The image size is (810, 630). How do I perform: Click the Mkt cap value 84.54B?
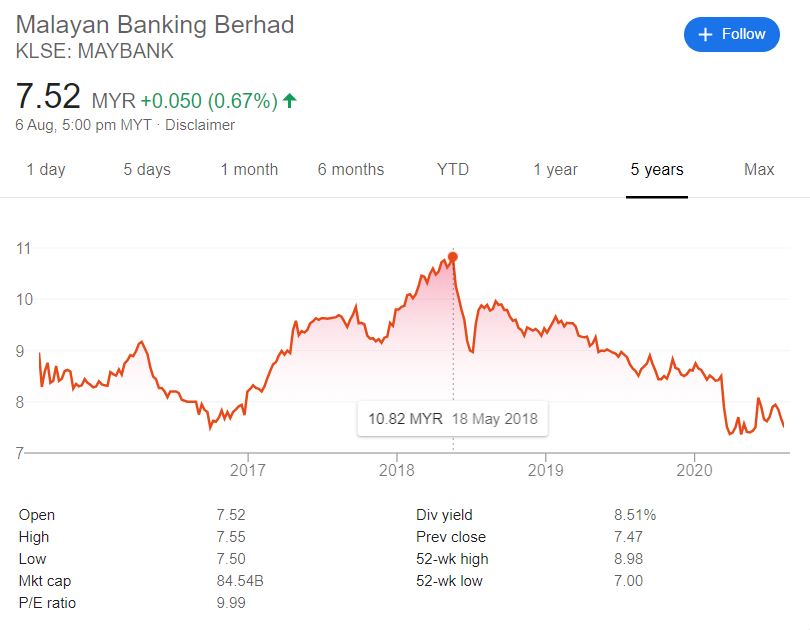240,581
